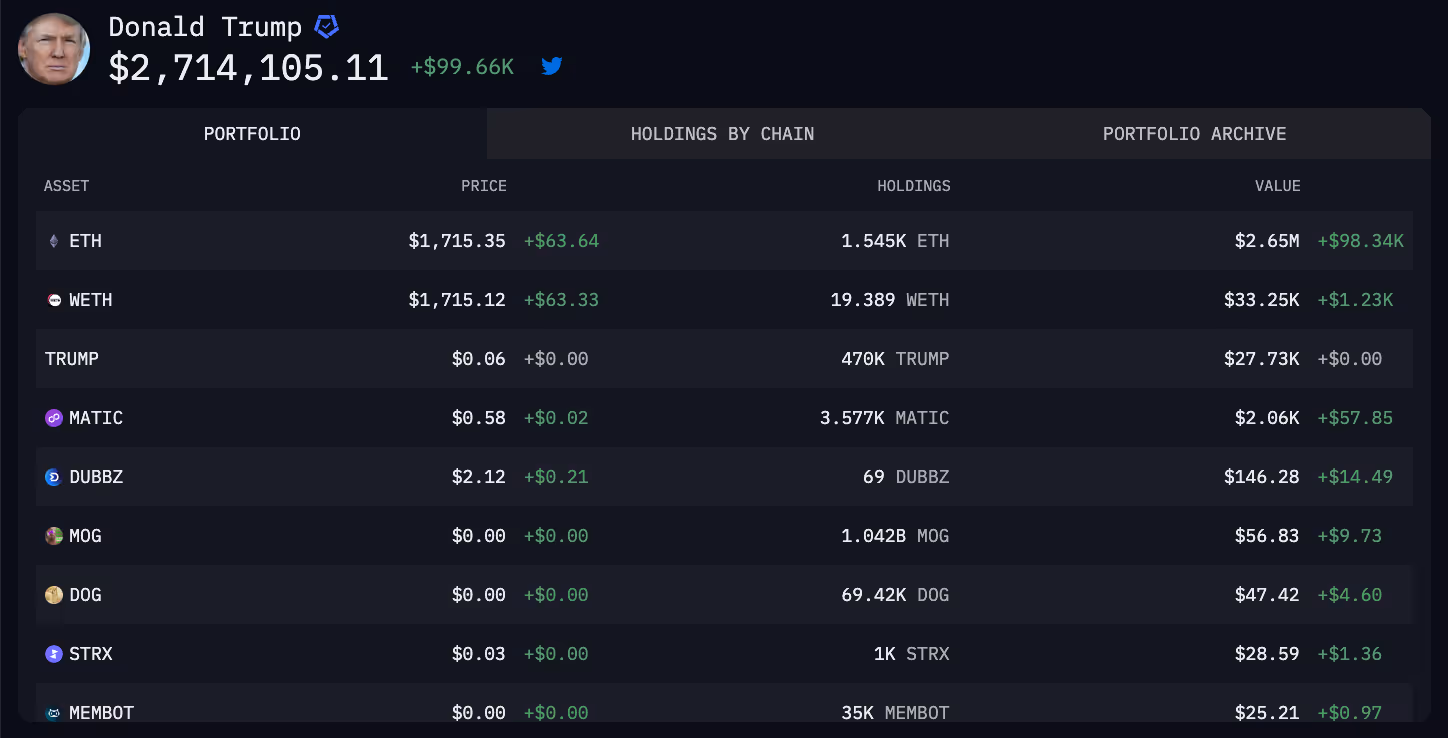Click the 69.42K DOG holdings cell
This screenshot has width=1448, height=738.
coord(895,595)
